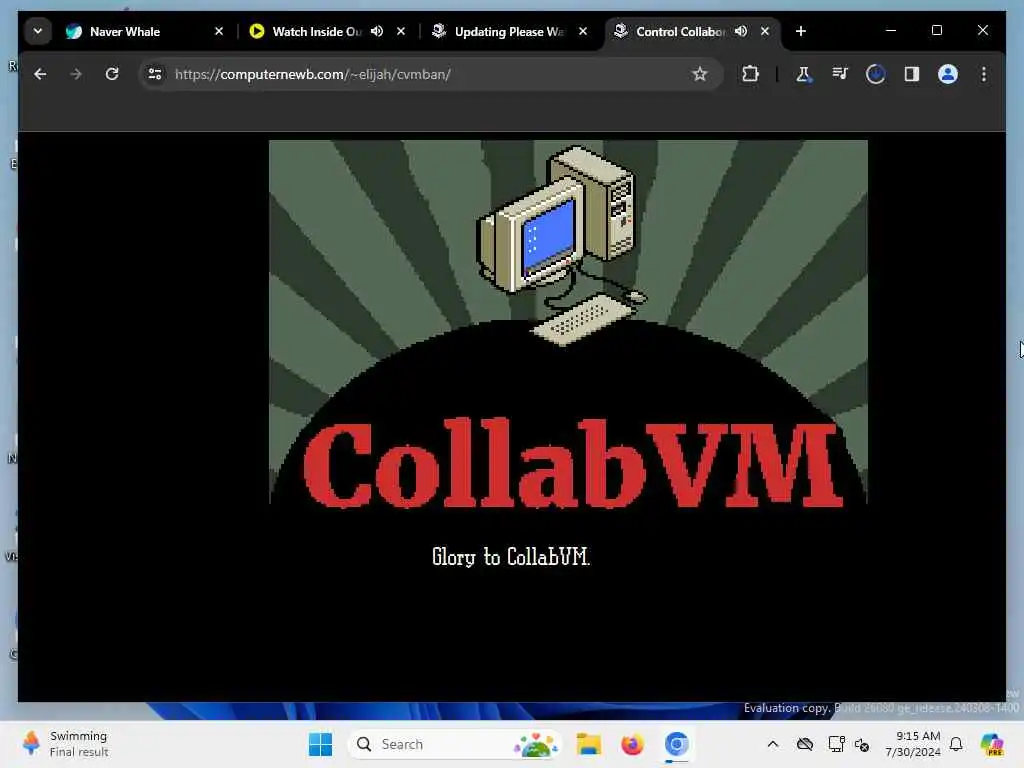The height and width of the screenshot is (768, 1024).
Task: Open Copilot preview icon in taskbar
Action: (992, 744)
